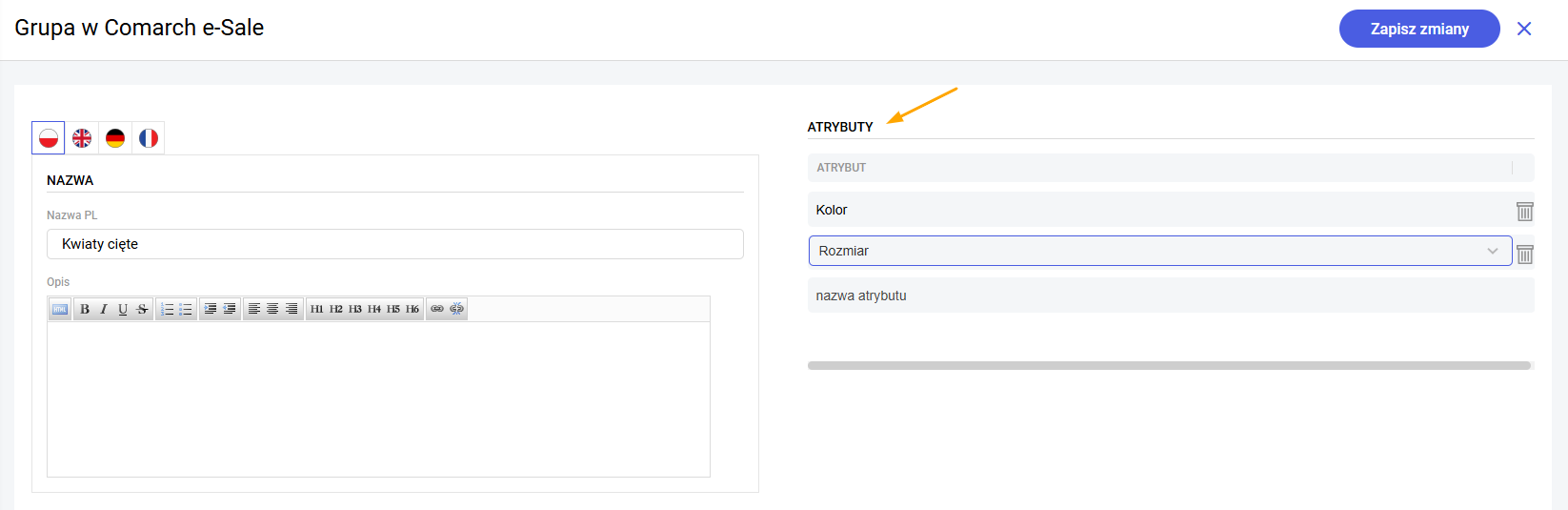Click the attributes horizontal scrollbar
Image resolution: width=1568 pixels, height=510 pixels.
[1169, 365]
